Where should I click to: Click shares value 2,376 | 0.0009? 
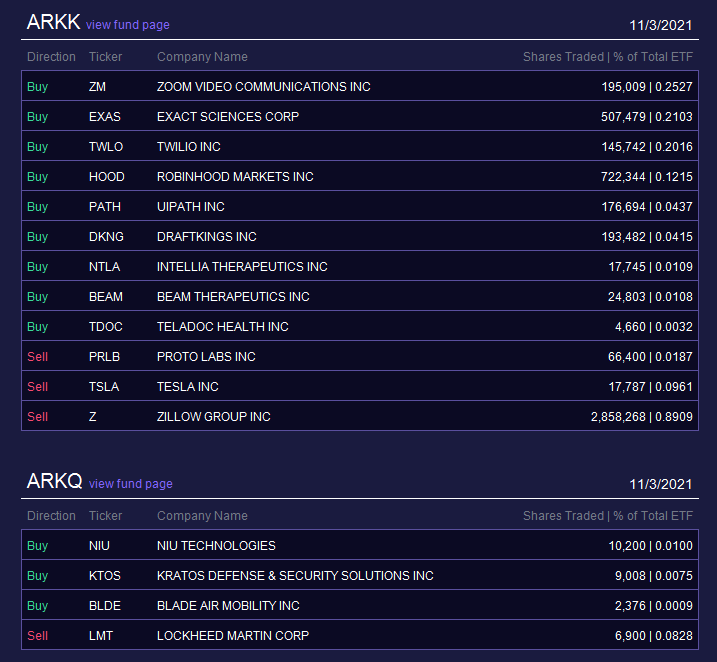click(x=653, y=606)
